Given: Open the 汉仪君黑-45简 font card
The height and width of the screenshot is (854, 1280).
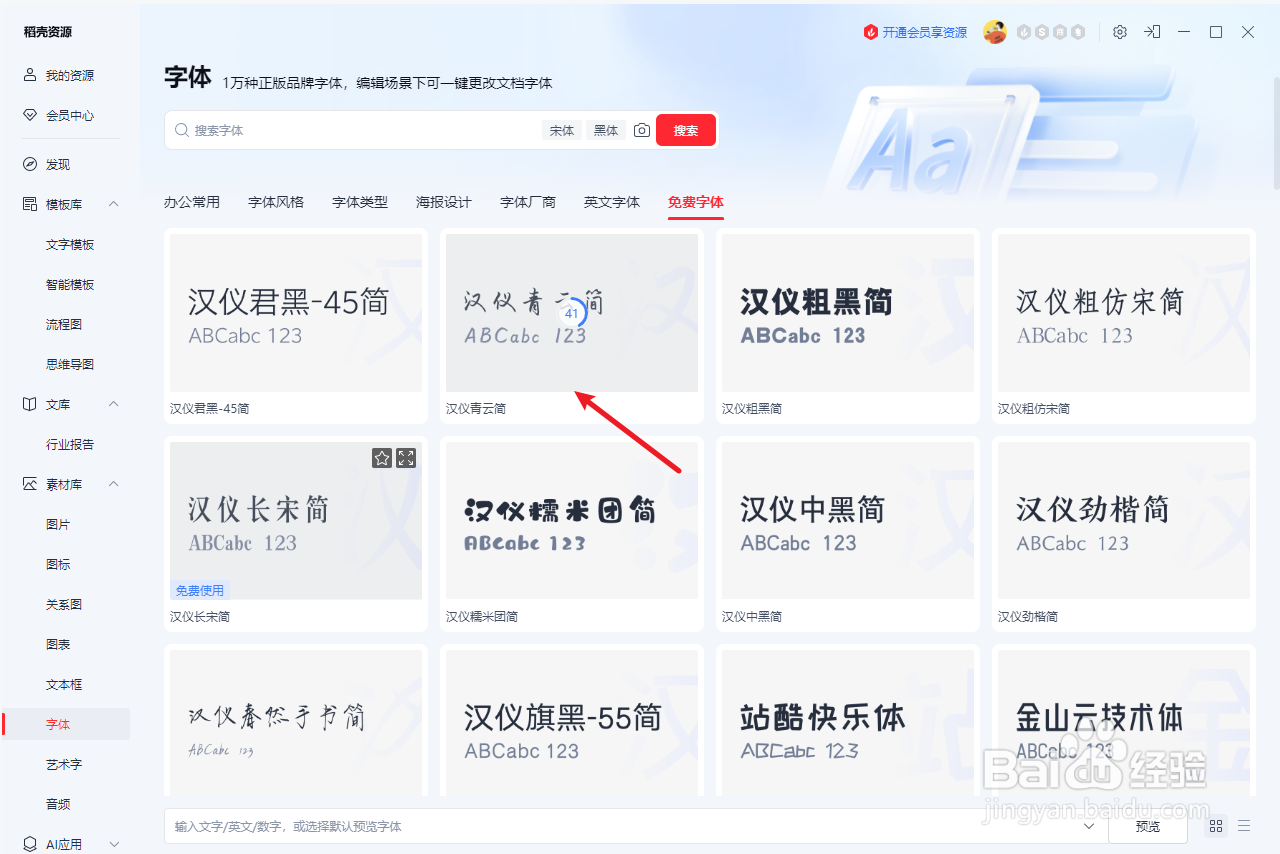Looking at the screenshot, I should pyautogui.click(x=296, y=326).
